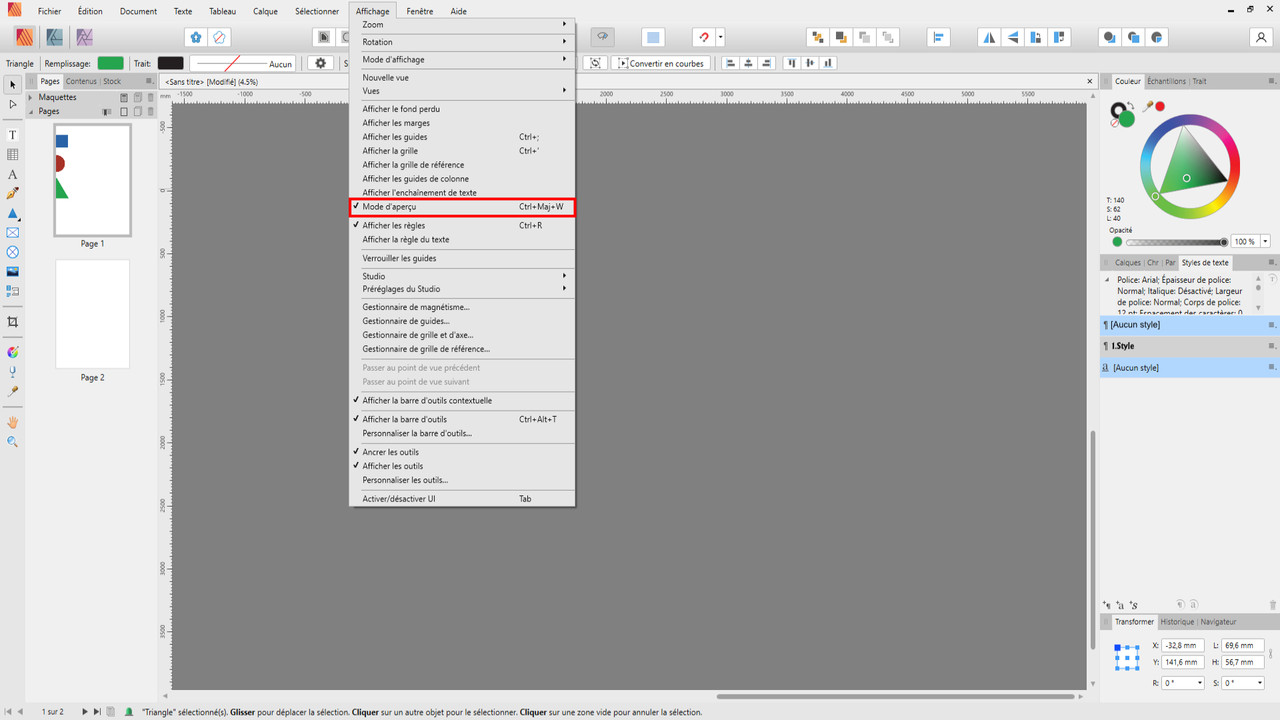Select the Place Image tool
1280x720 pixels.
click(12, 272)
